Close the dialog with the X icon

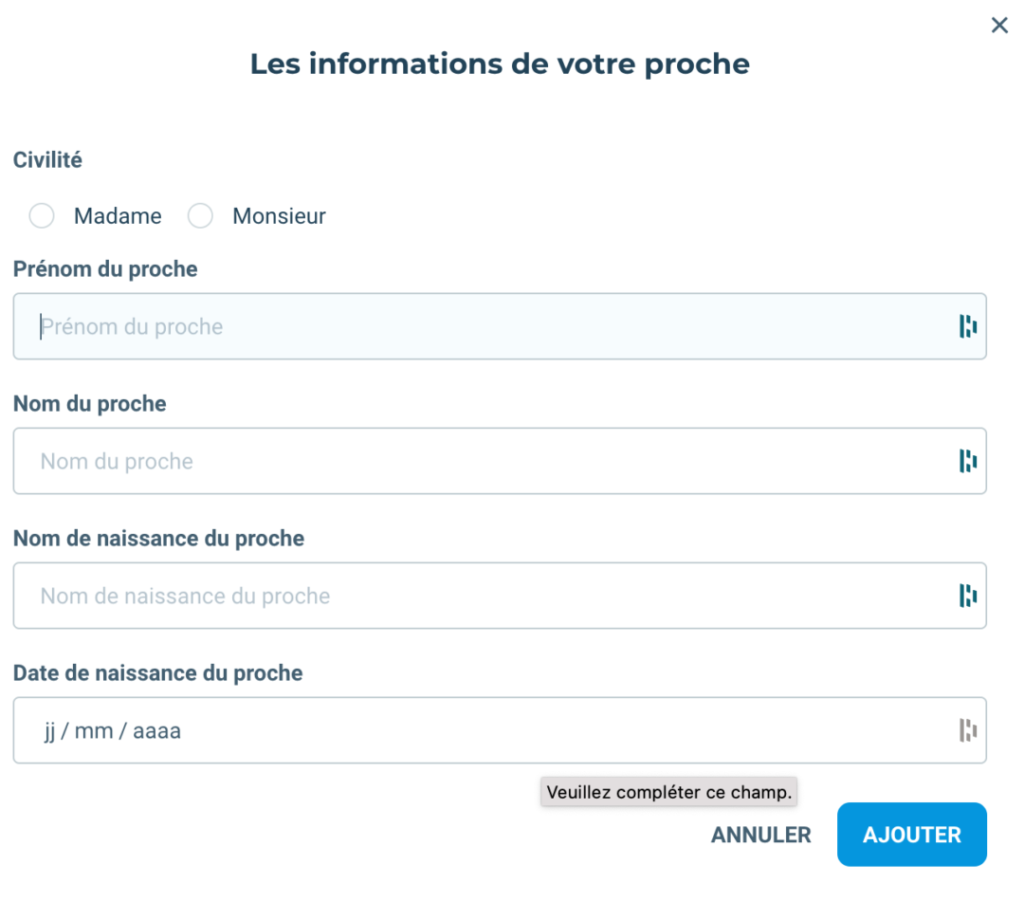[999, 26]
